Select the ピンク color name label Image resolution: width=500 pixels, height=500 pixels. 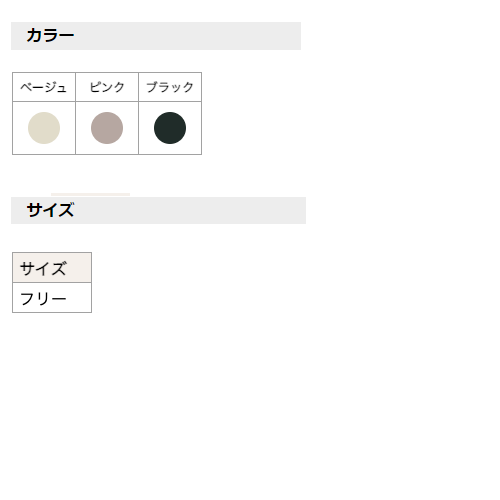[107, 87]
